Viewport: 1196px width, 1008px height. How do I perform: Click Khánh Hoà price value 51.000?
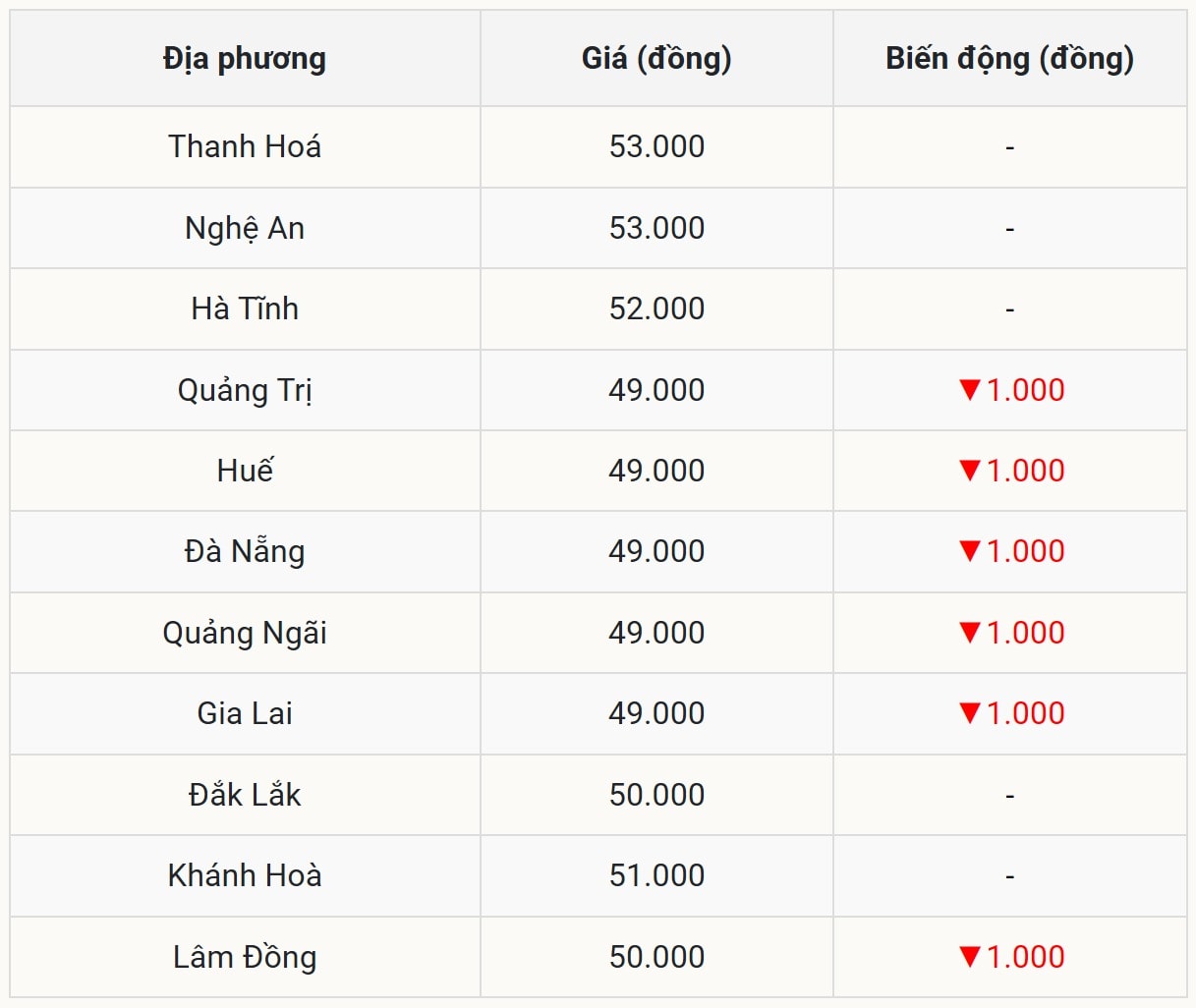pos(656,875)
